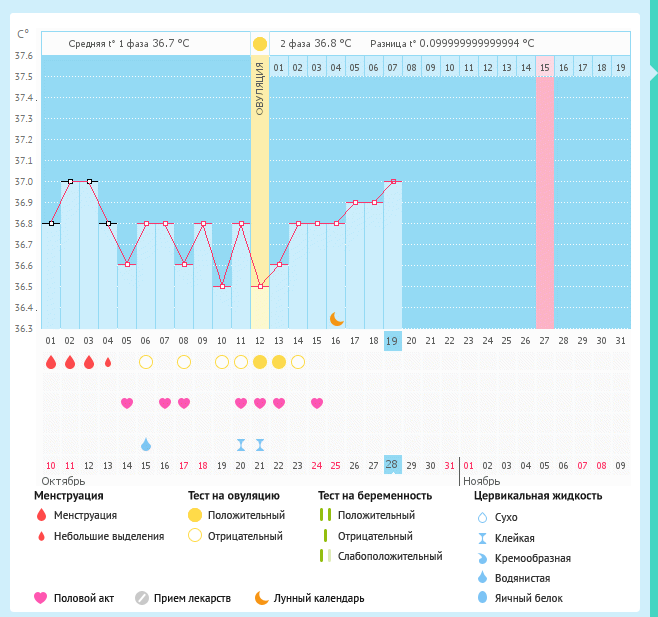Image resolution: width=658 pixels, height=617 pixels.
Task: Click the pink column for phase day 15
Action: 544,200
